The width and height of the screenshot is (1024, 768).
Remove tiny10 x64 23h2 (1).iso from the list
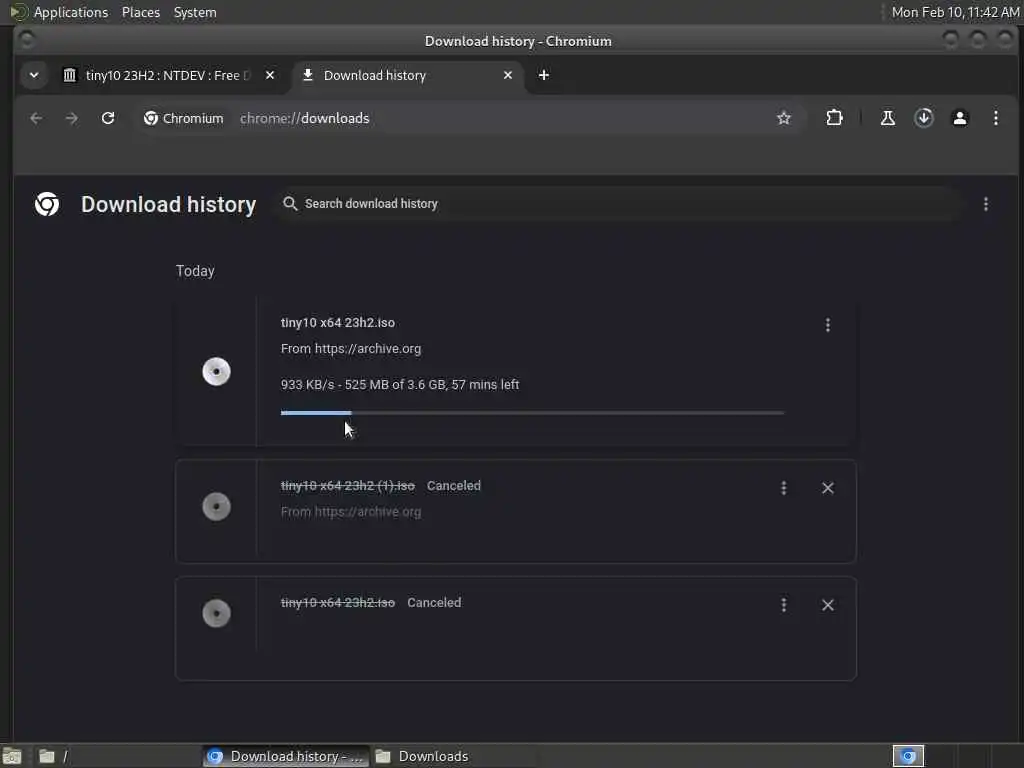tap(827, 488)
